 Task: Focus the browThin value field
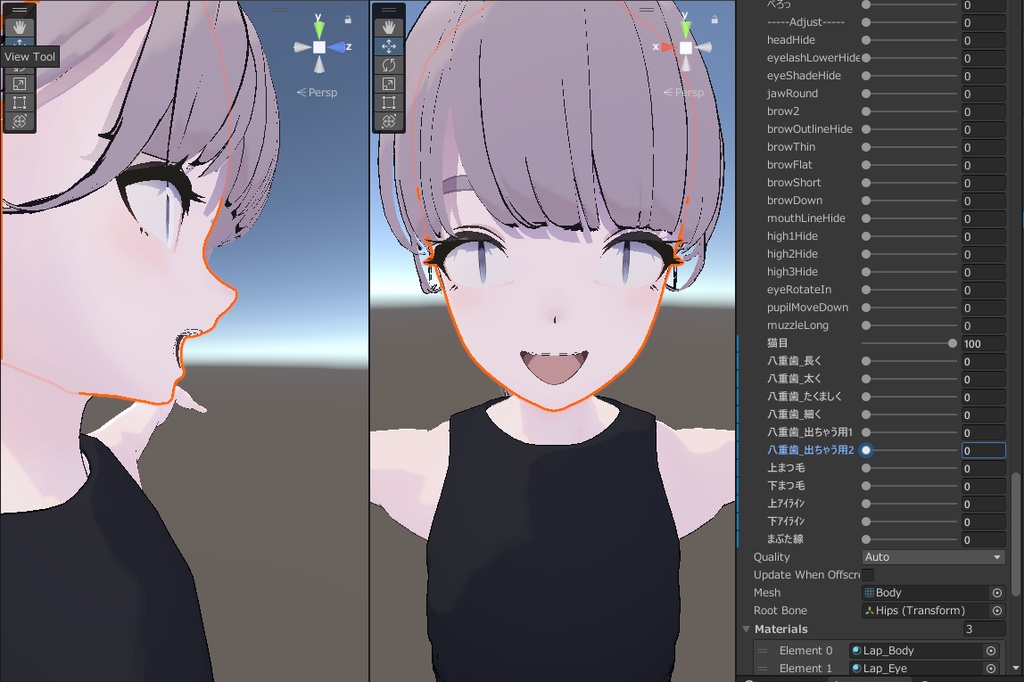(983, 148)
